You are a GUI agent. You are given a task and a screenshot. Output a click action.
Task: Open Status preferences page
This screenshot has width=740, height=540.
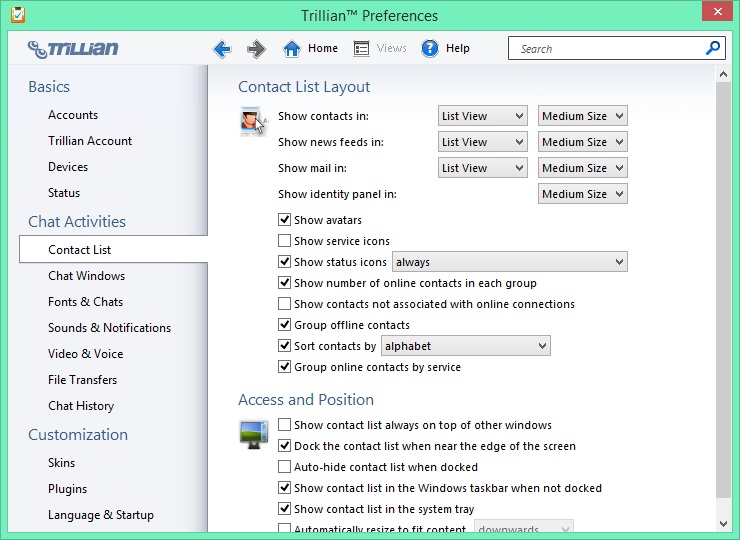tap(64, 193)
